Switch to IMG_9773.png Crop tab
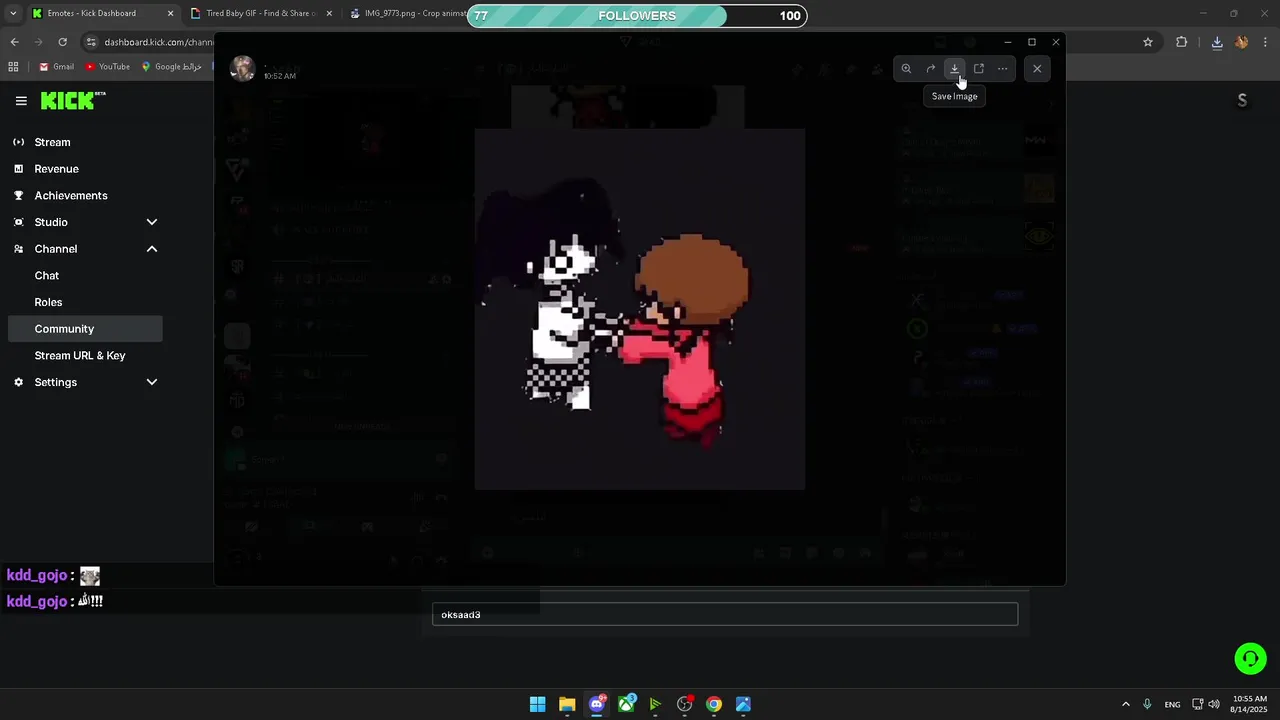 [408, 14]
